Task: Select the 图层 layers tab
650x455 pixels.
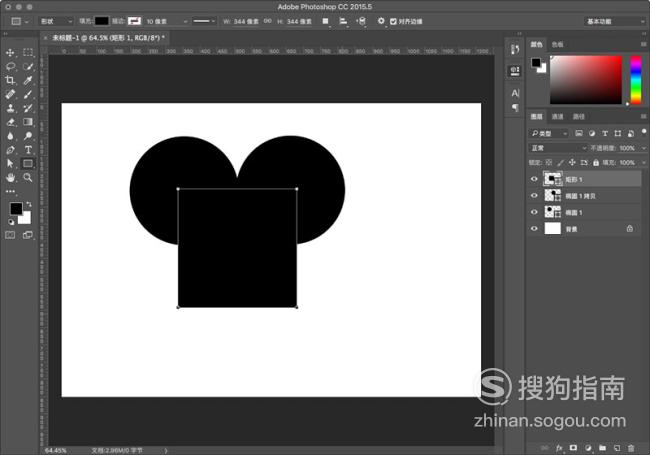Action: coord(536,116)
